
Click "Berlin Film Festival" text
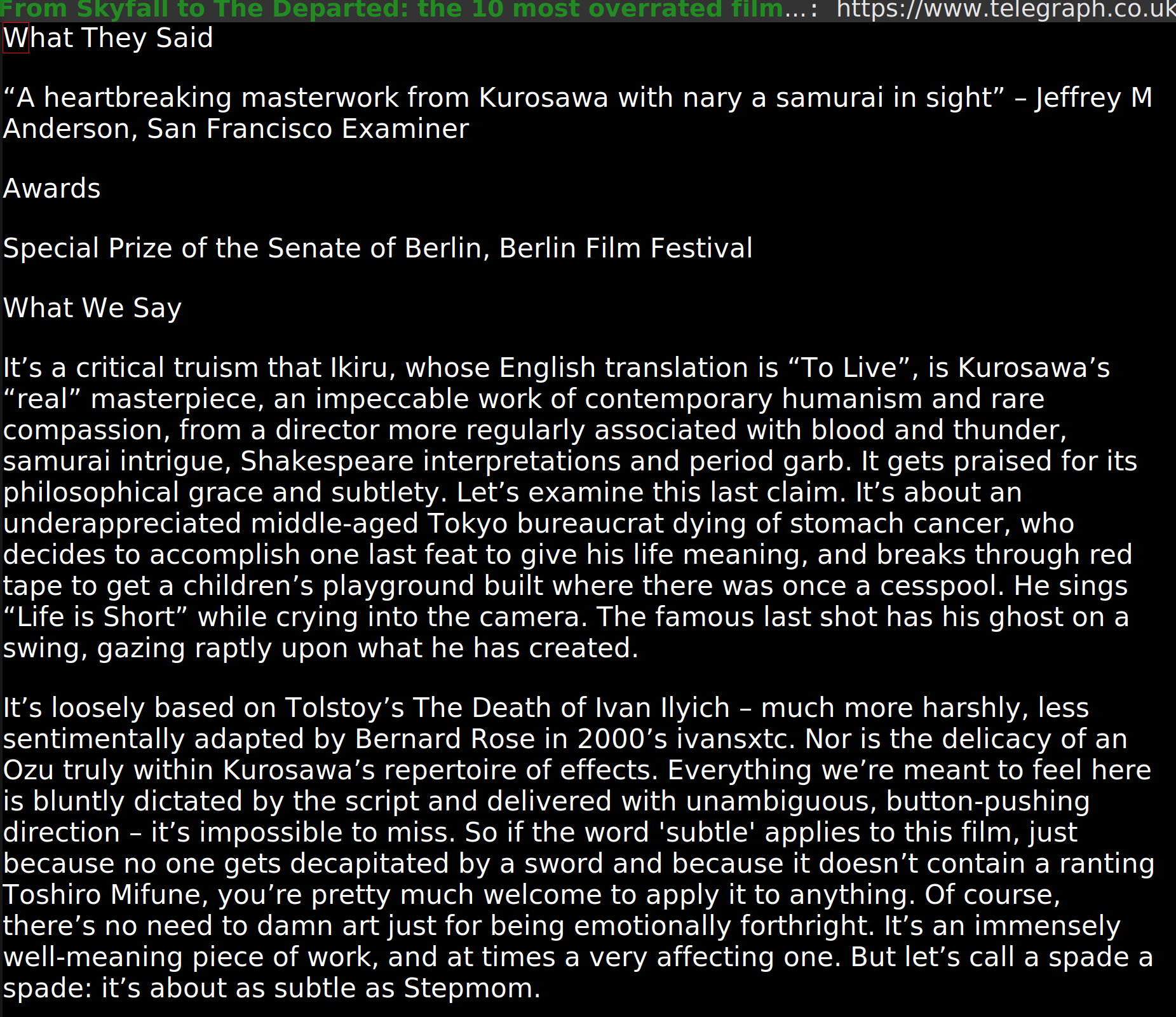click(x=626, y=249)
